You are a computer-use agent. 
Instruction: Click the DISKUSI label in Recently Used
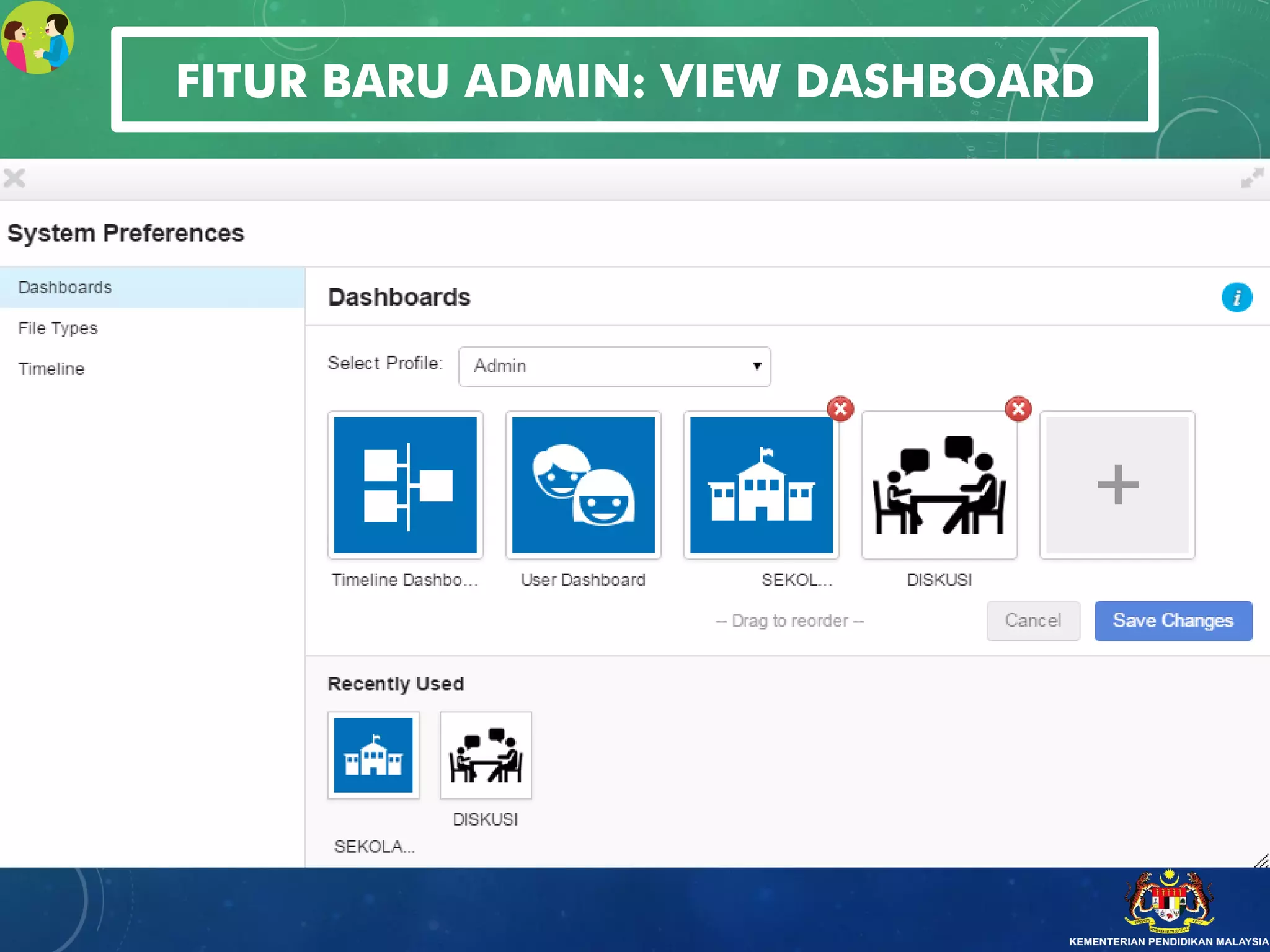[485, 819]
